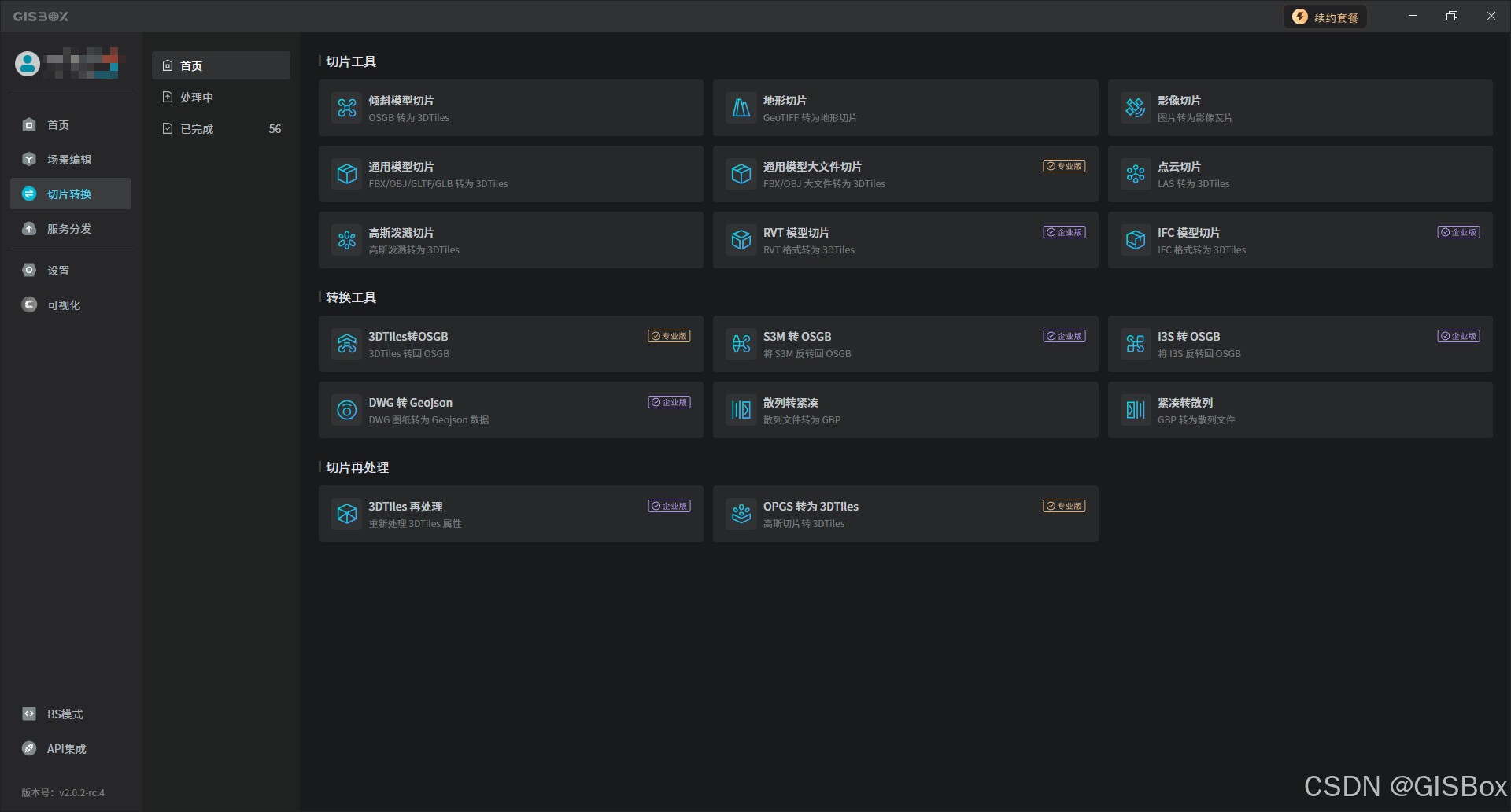Click the 续约套餐 renew plan button
The width and height of the screenshot is (1511, 812).
1325,17
